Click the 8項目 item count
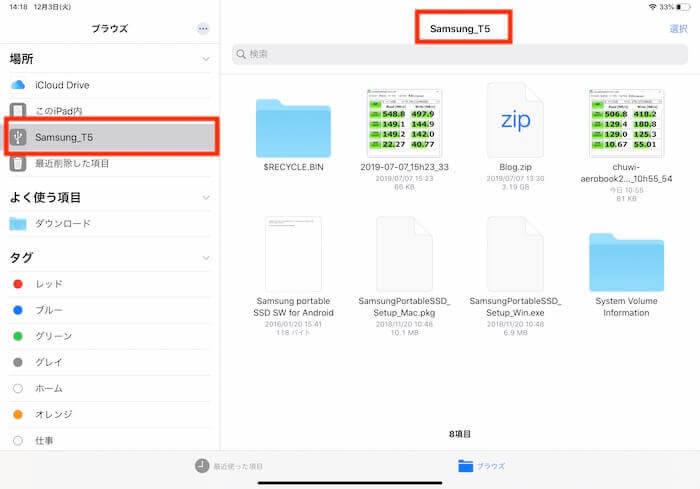 460,434
